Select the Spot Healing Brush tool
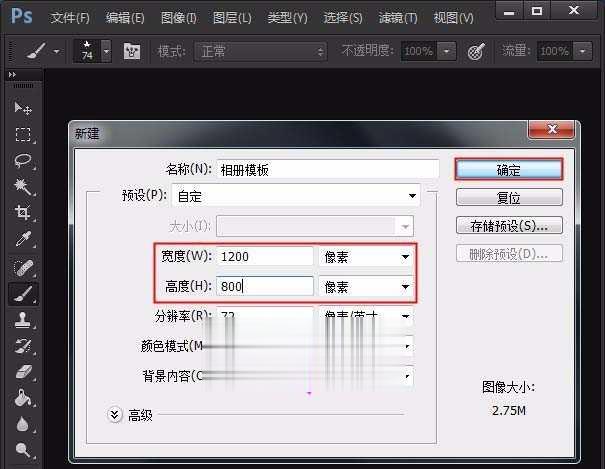 pyautogui.click(x=23, y=267)
